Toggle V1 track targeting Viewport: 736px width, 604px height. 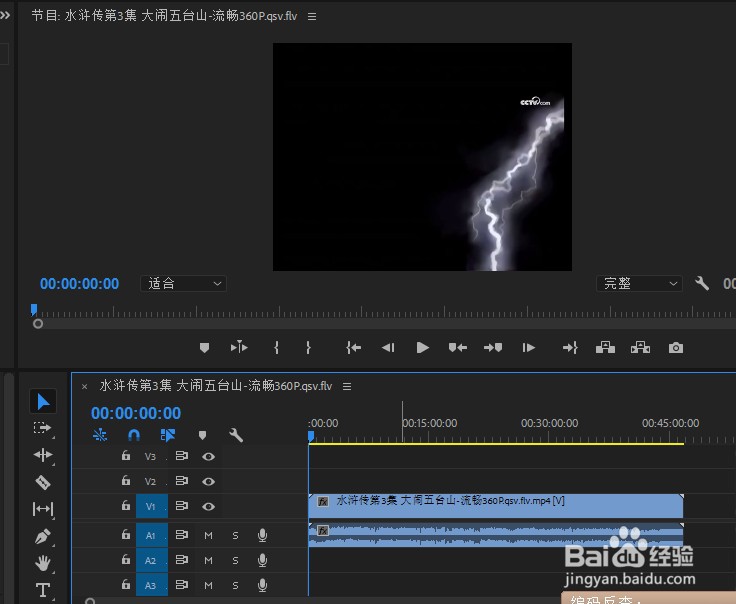point(152,506)
